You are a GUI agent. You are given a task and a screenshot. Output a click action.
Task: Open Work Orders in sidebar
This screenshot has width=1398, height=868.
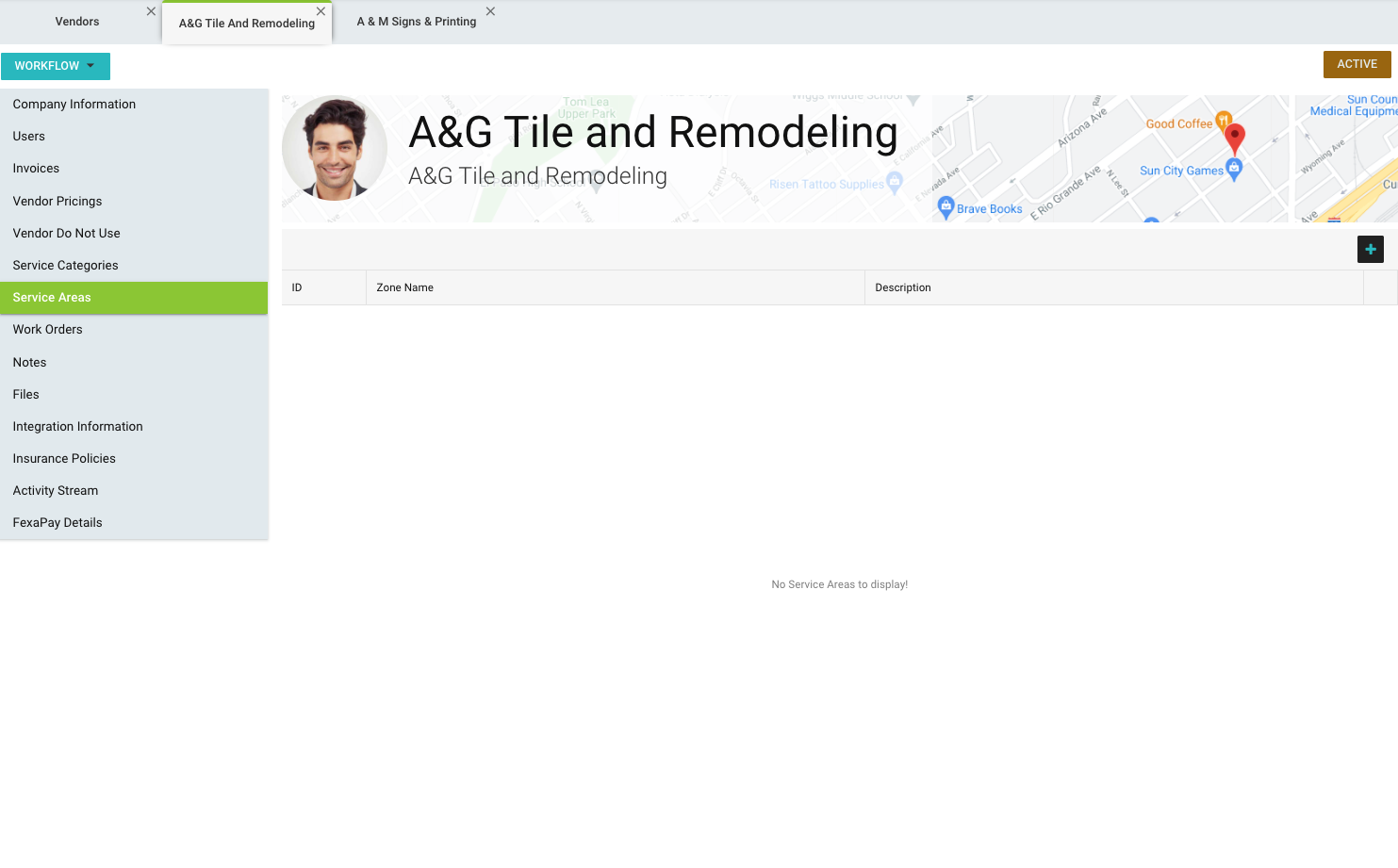(48, 330)
